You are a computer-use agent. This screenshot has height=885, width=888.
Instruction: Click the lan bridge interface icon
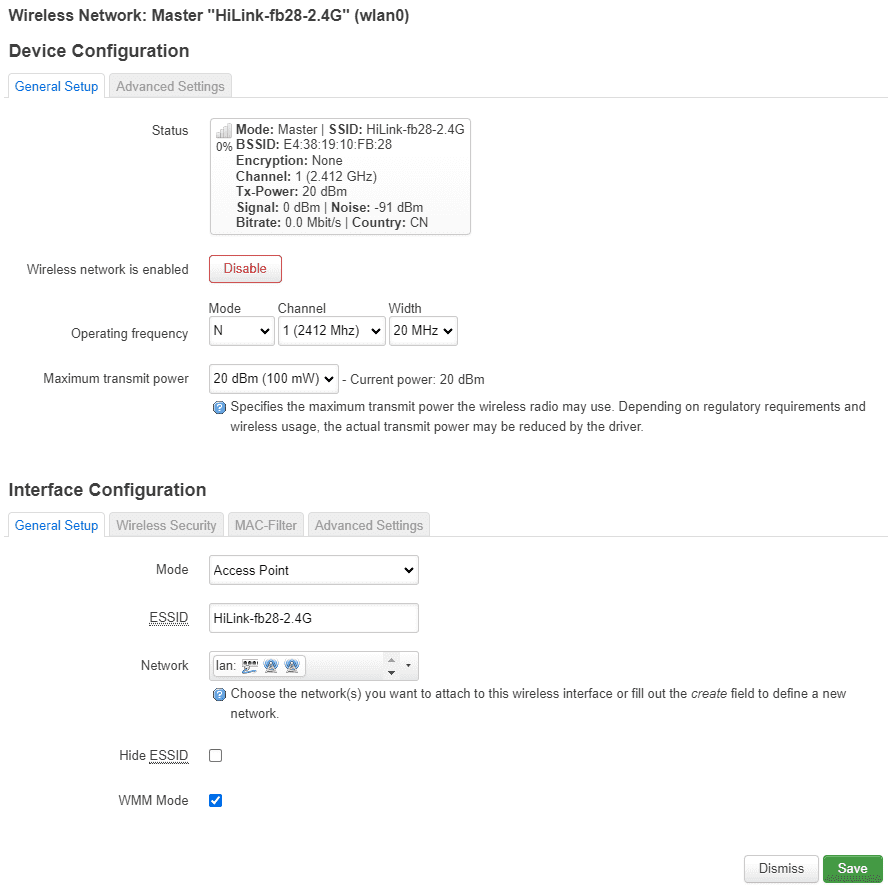tap(249, 666)
